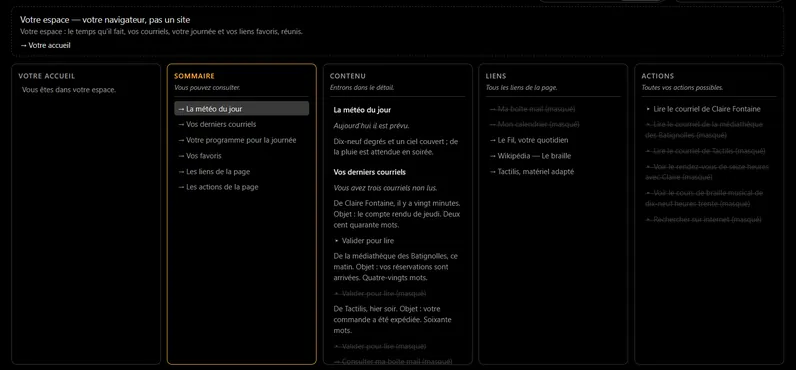Viewport: 796px width, 370px height.
Task: Click the masked 'Mon calendrier' link
Action: 534,124
